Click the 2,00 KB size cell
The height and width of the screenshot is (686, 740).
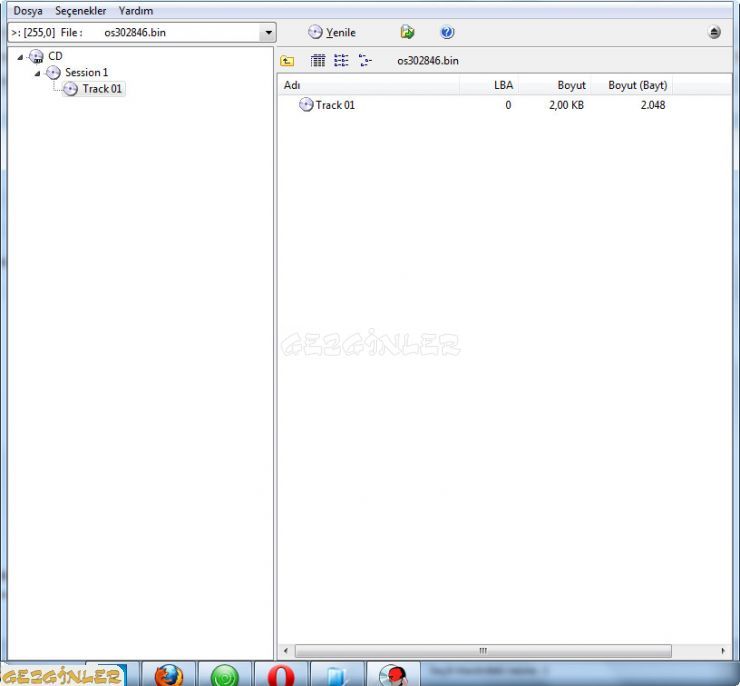coord(566,105)
